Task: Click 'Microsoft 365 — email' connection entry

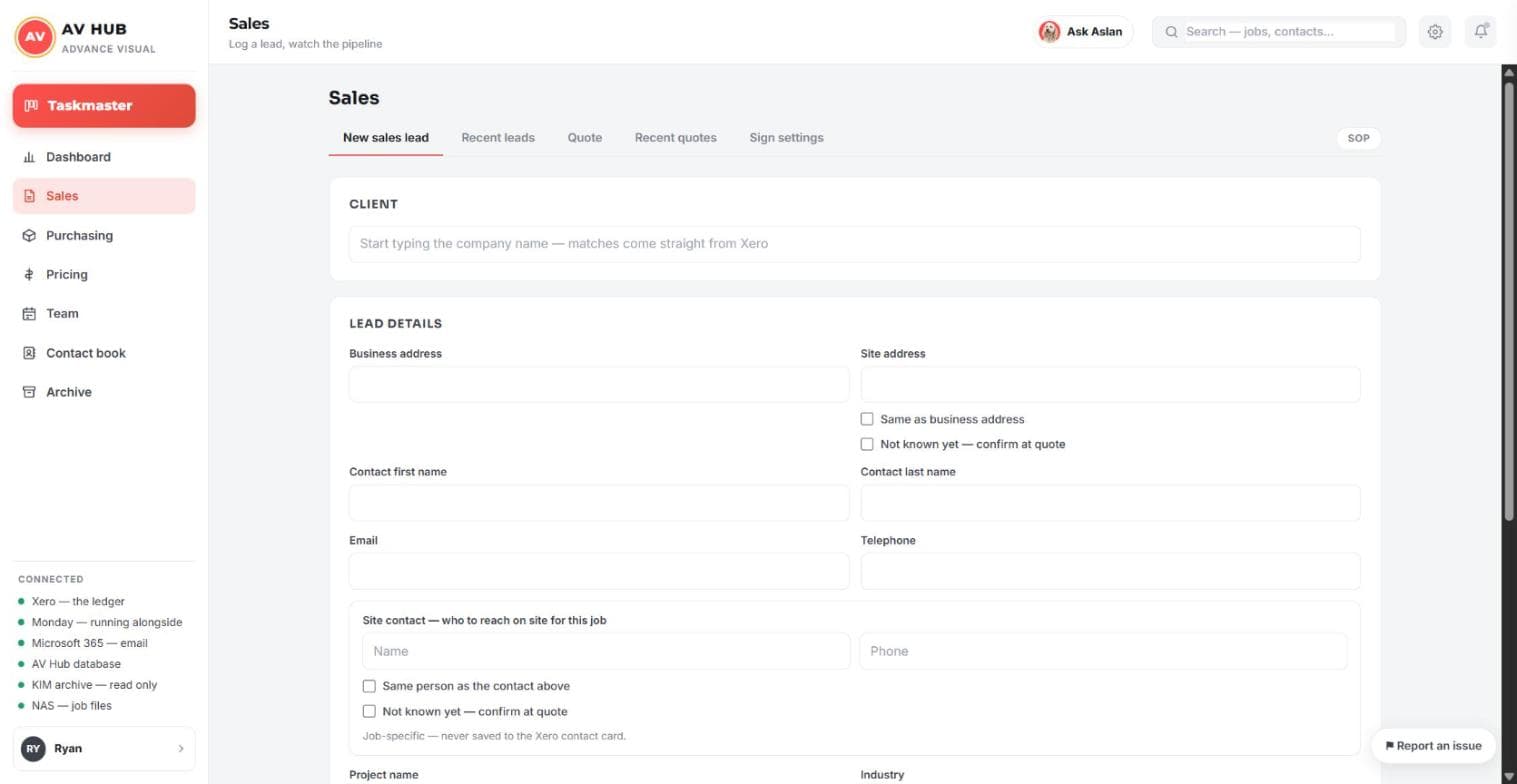Action: click(83, 644)
